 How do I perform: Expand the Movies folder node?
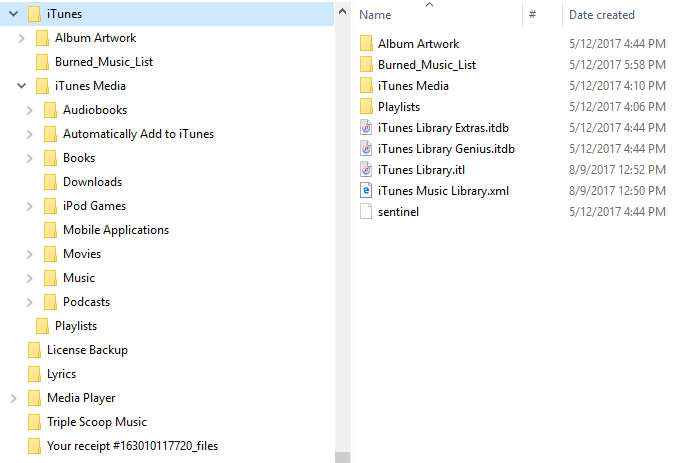[x=30, y=254]
